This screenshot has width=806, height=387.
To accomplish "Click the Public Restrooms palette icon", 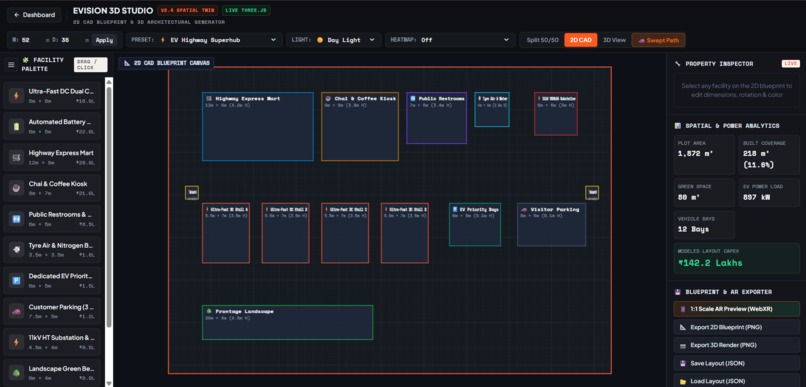I will click(x=16, y=219).
